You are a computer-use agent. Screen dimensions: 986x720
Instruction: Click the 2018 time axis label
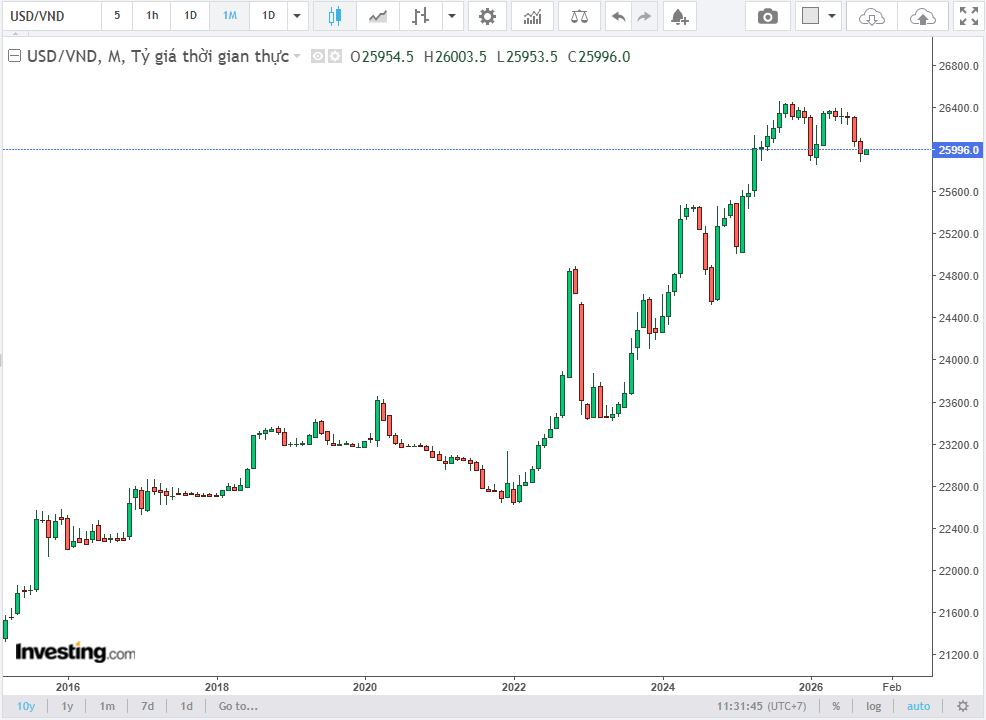pos(217,687)
